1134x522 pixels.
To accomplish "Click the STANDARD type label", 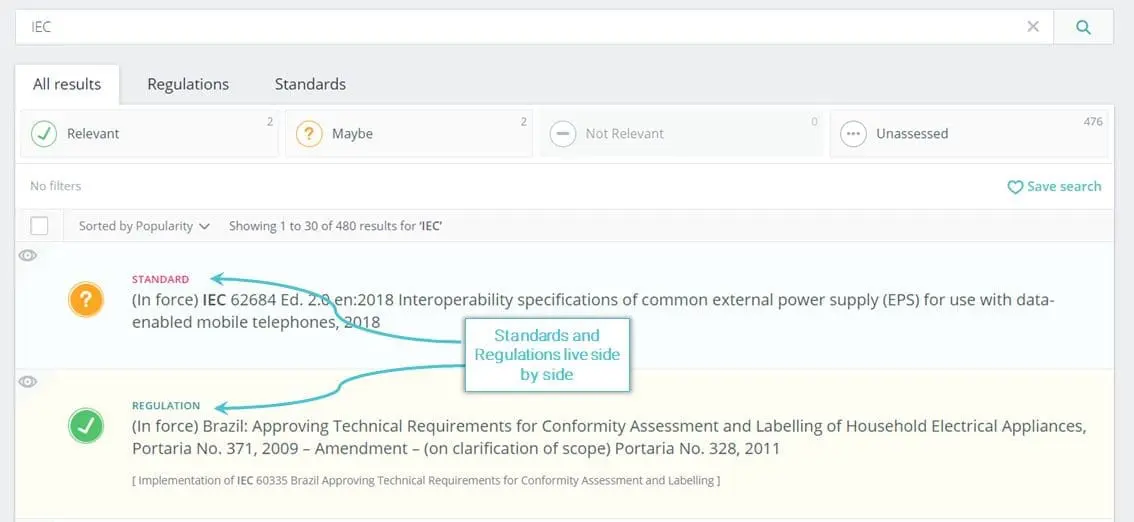I will tap(161, 279).
